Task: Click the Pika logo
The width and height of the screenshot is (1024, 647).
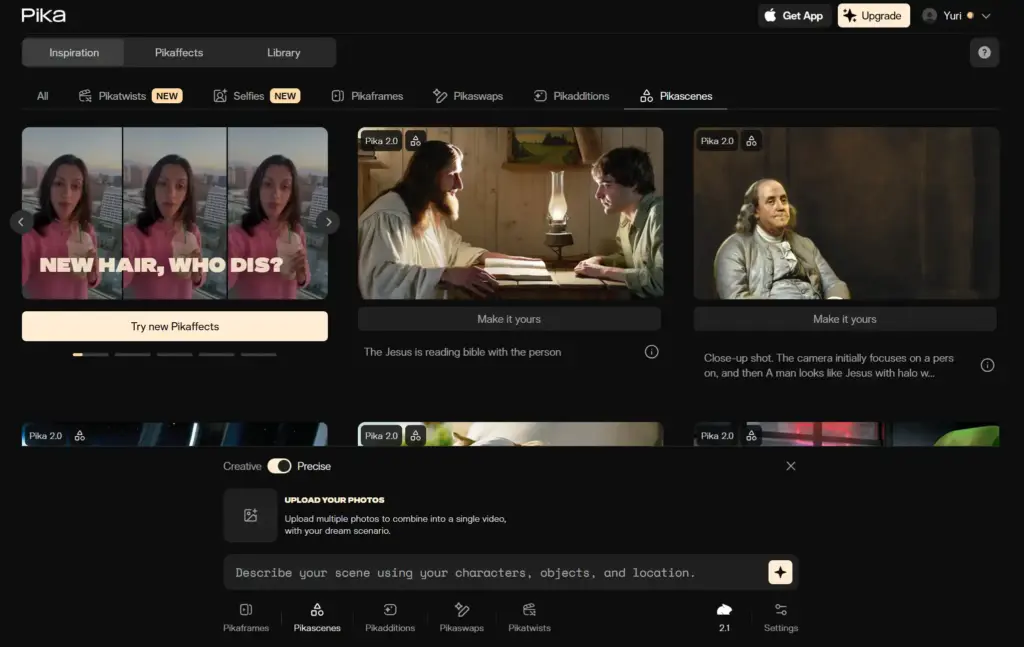Action: (x=43, y=15)
